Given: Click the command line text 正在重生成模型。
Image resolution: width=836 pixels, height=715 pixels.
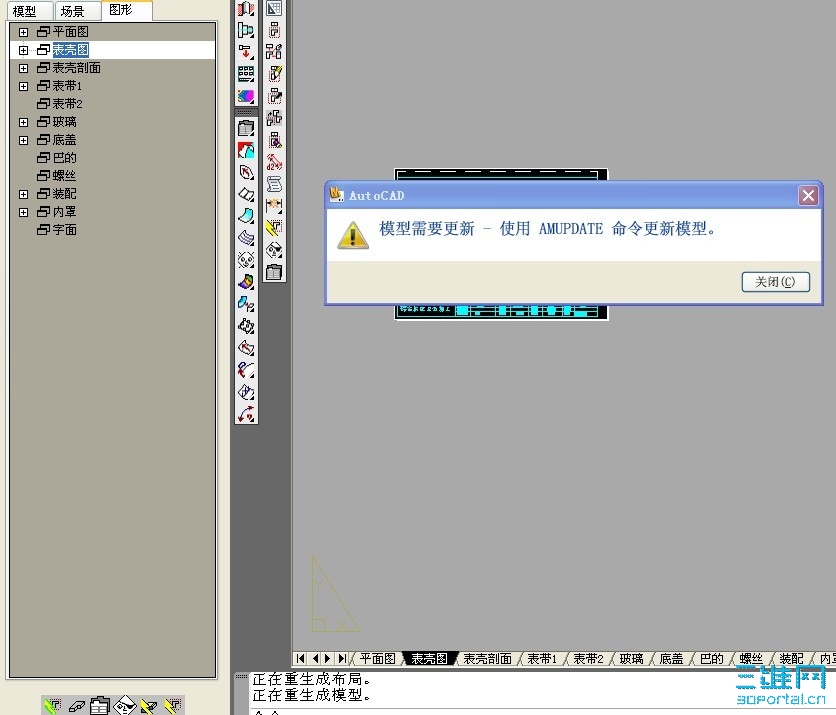Looking at the screenshot, I should point(311,695).
